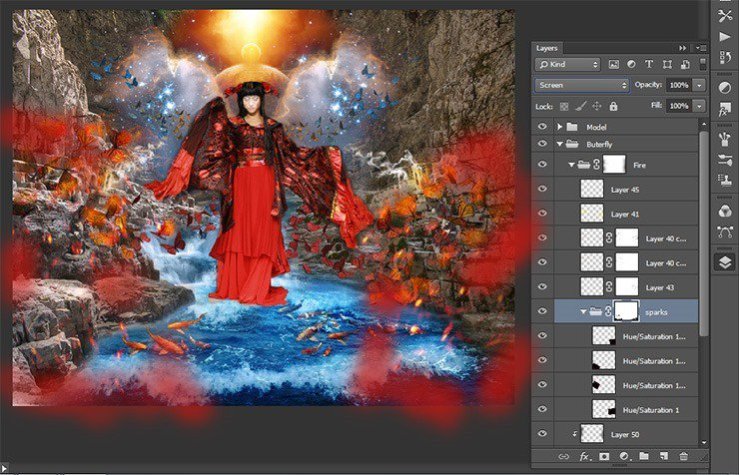Click the add layer mask icon
The image size is (739, 475).
tap(604, 456)
